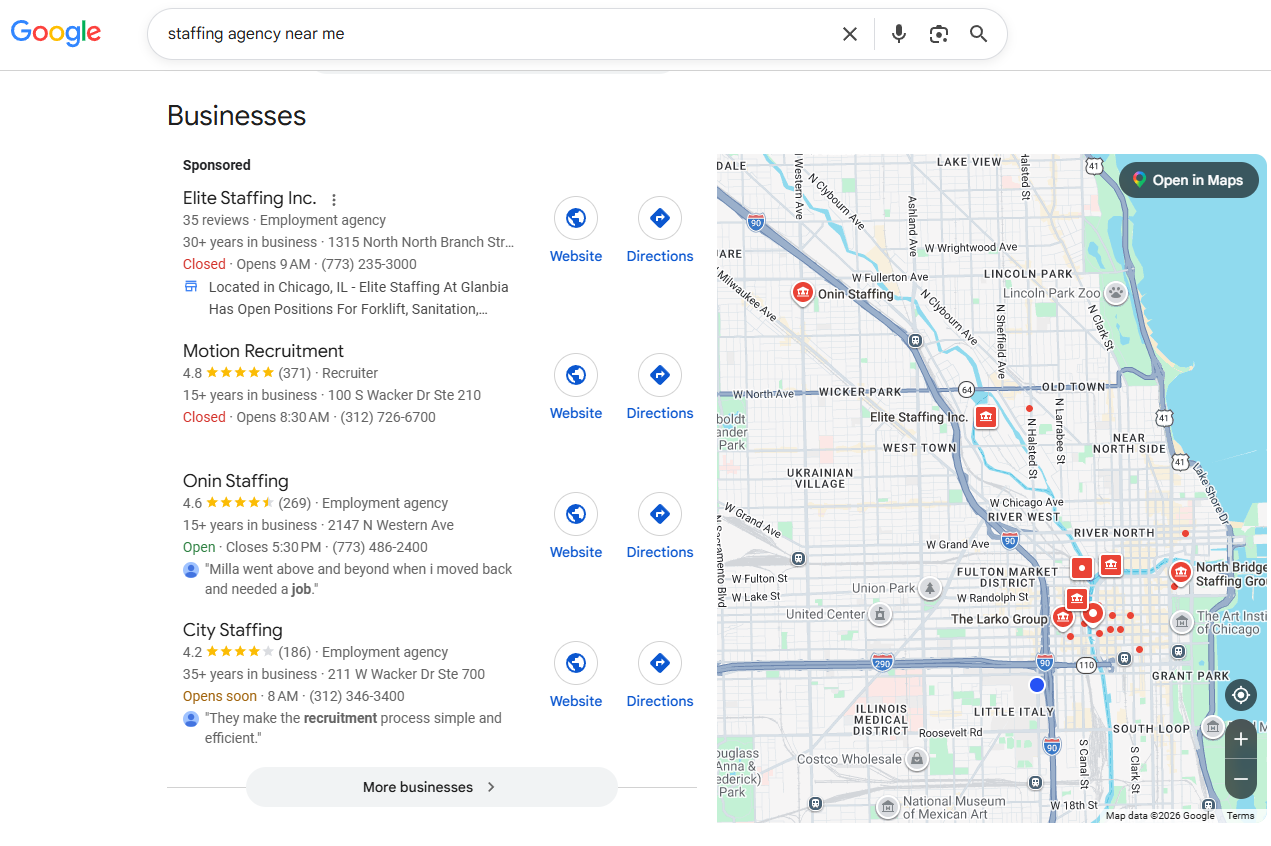
Task: Zoom in on the map
Action: [1241, 740]
